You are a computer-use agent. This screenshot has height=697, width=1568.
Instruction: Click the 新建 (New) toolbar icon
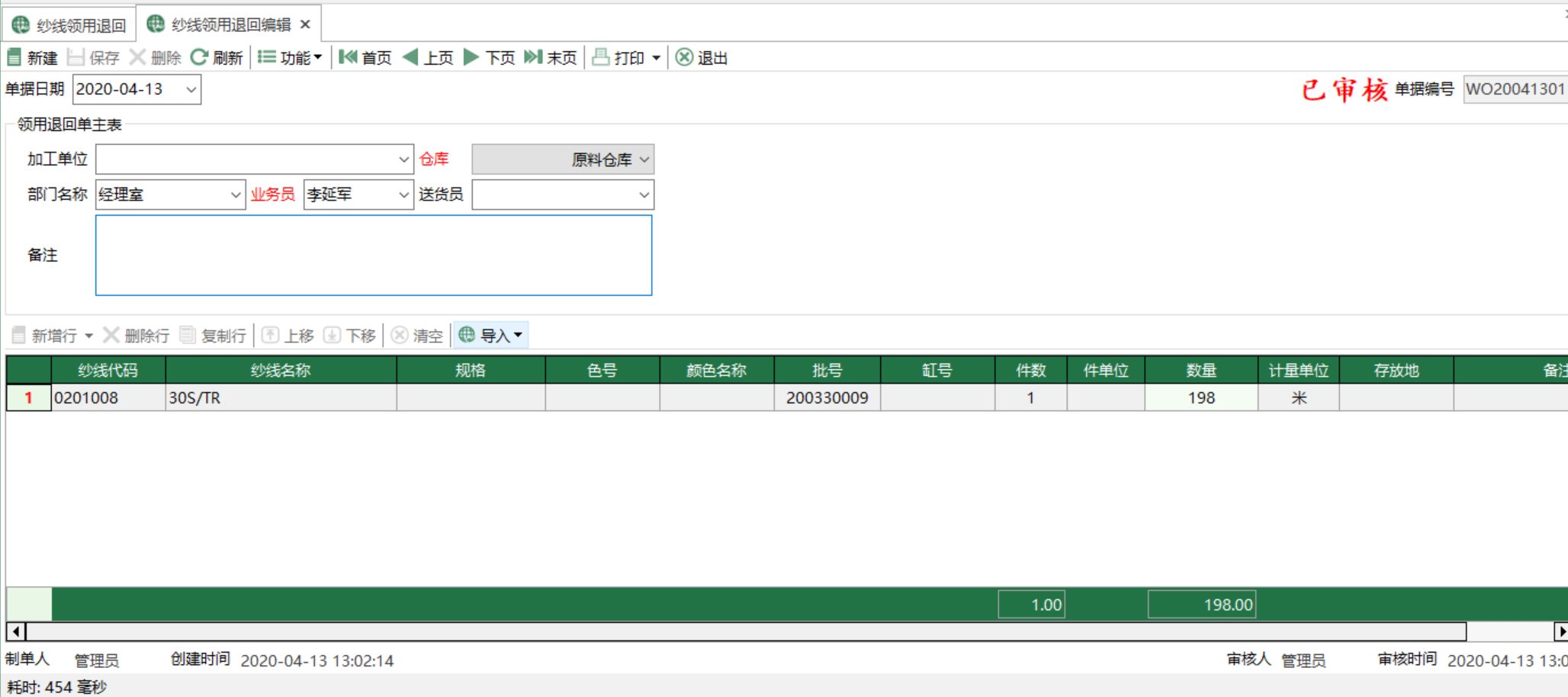[x=14, y=57]
